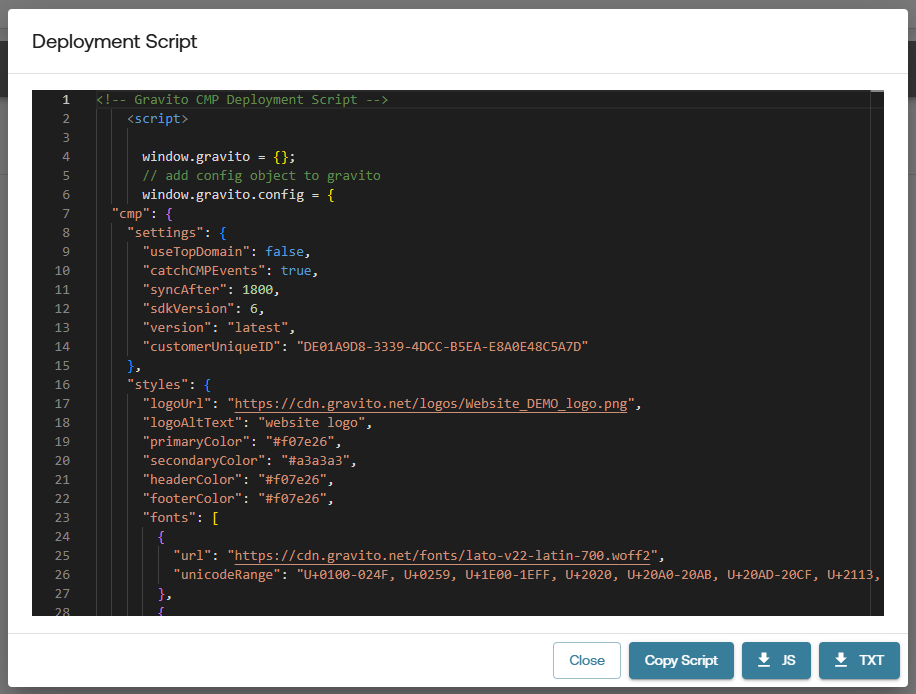Click the Copy Script button
This screenshot has height=694, width=916.
(681, 660)
